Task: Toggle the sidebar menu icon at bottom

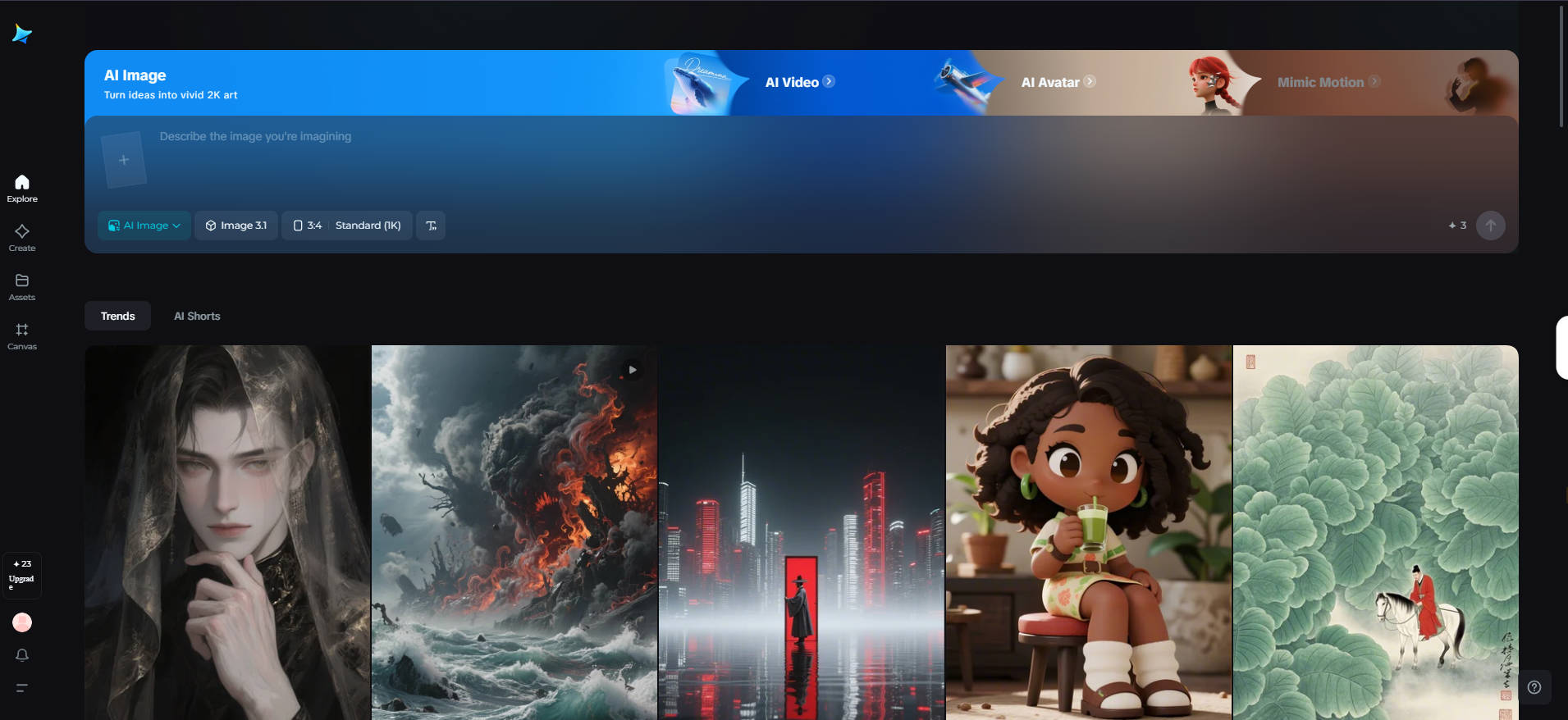Action: pyautogui.click(x=22, y=687)
